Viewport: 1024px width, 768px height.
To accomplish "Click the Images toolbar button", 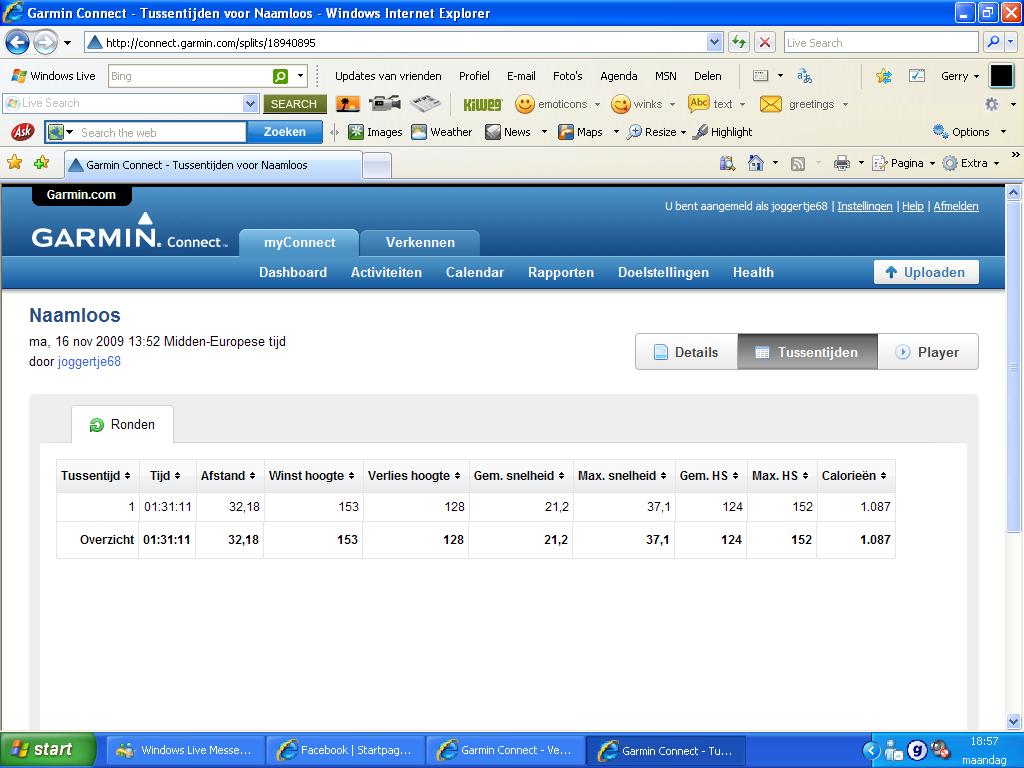I will coord(375,132).
